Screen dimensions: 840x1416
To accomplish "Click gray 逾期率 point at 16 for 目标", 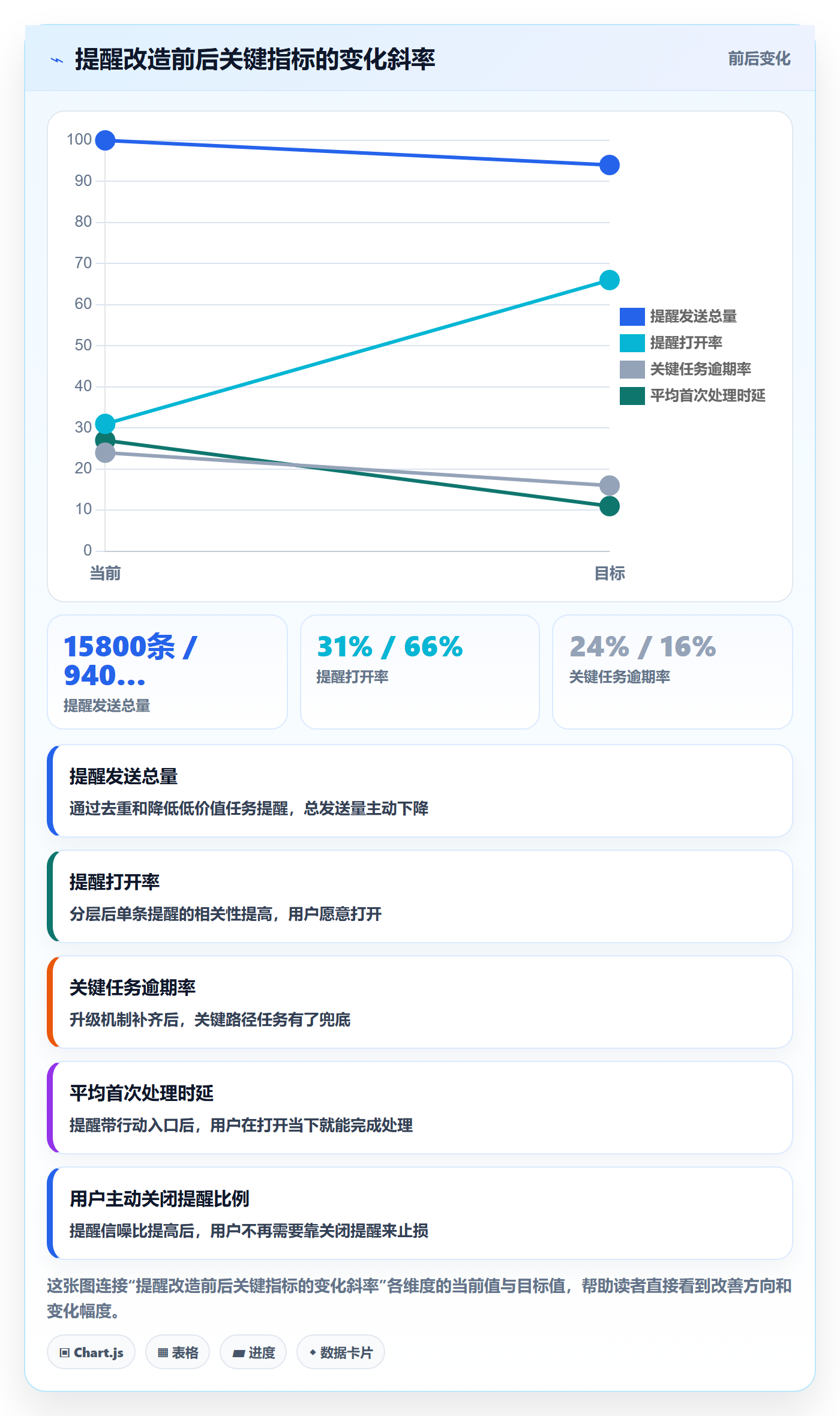I will coord(610,485).
